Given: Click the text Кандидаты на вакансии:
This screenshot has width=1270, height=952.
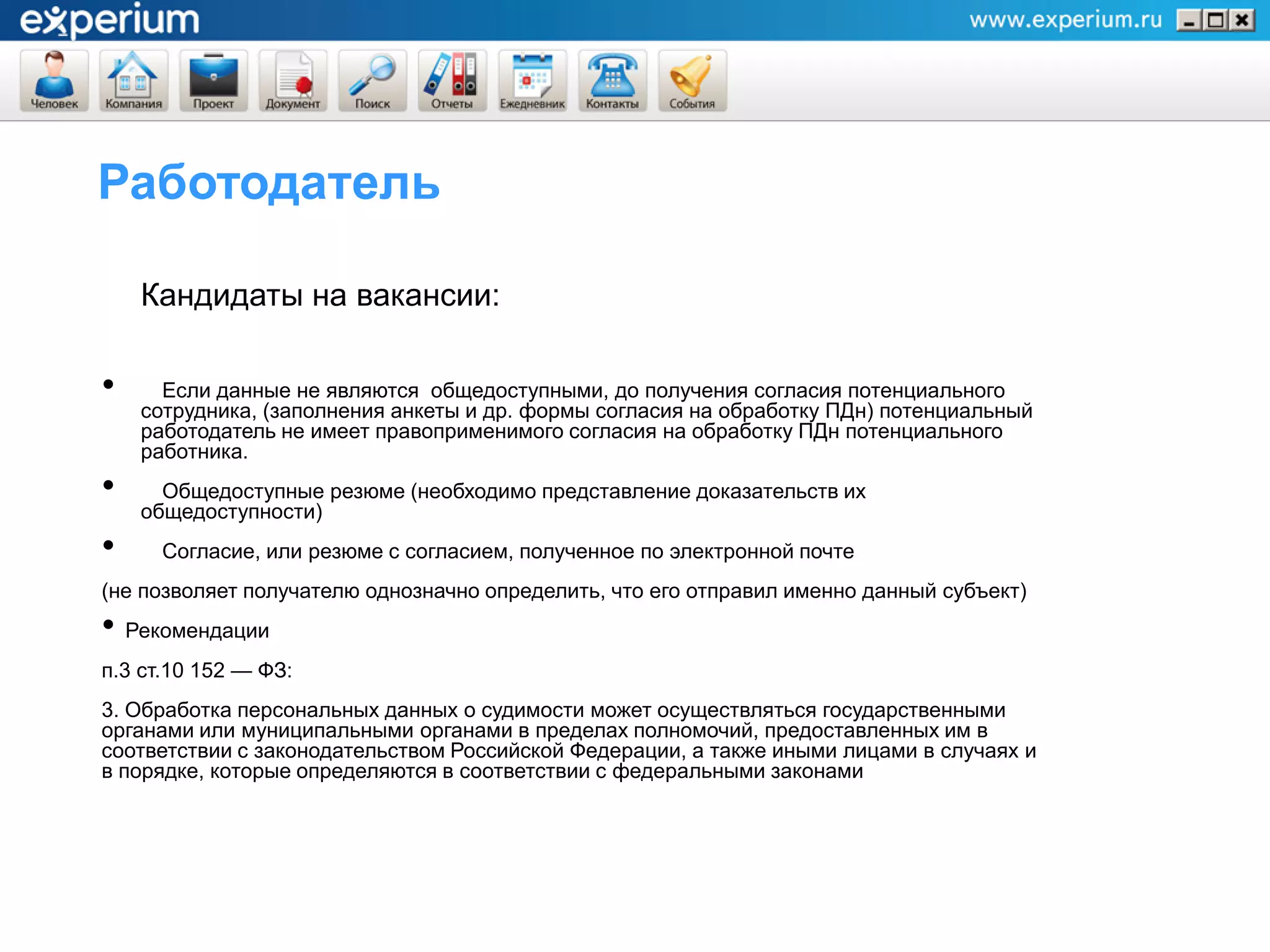Looking at the screenshot, I should (320, 295).
